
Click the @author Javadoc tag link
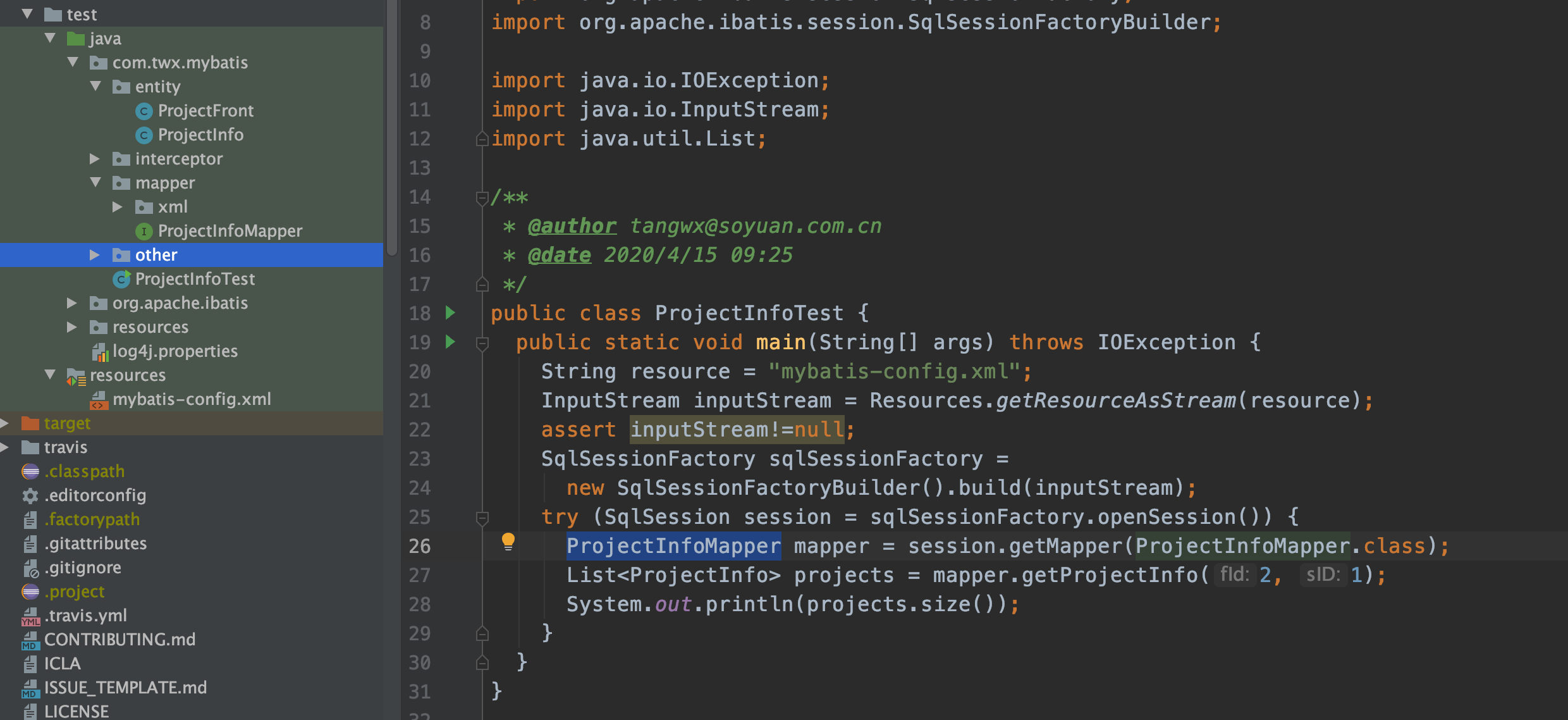coord(572,226)
